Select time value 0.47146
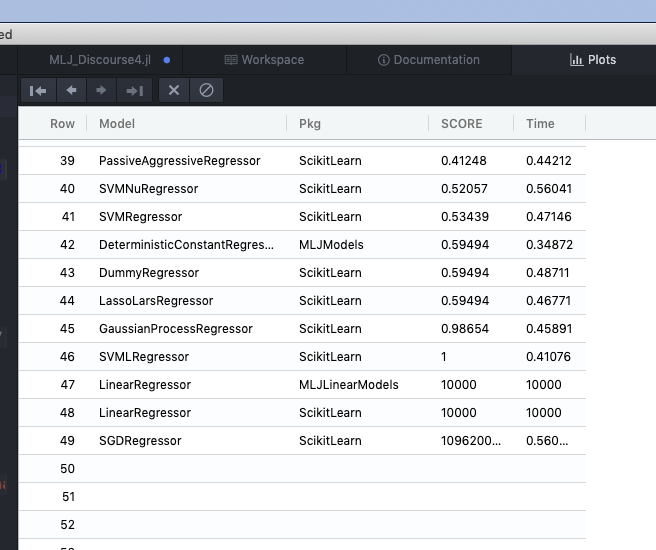Image resolution: width=656 pixels, height=550 pixels. point(548,217)
